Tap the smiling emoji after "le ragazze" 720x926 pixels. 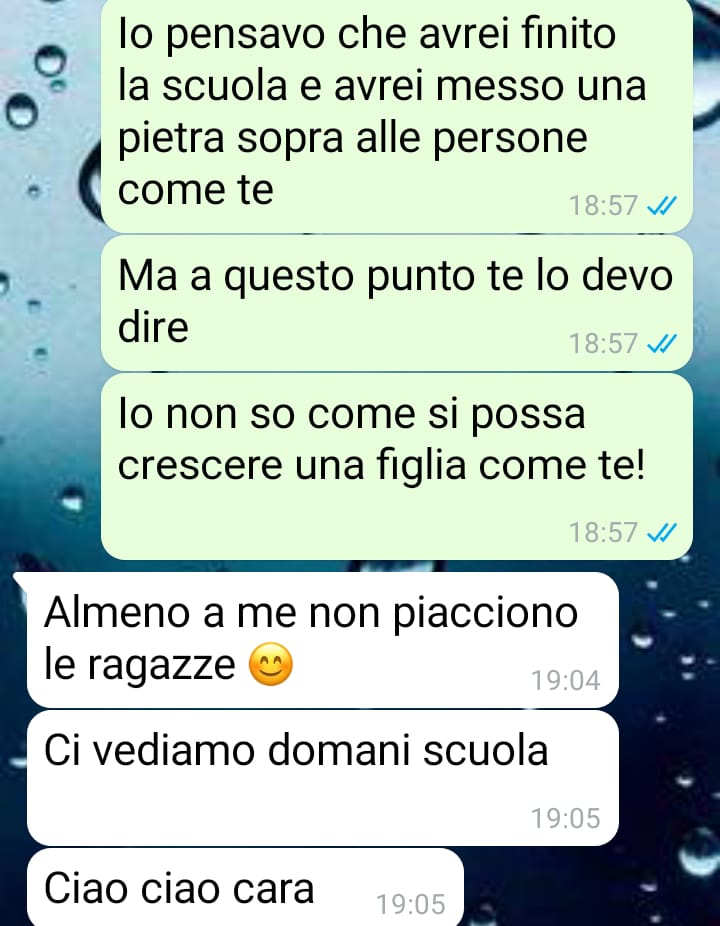coord(271,664)
